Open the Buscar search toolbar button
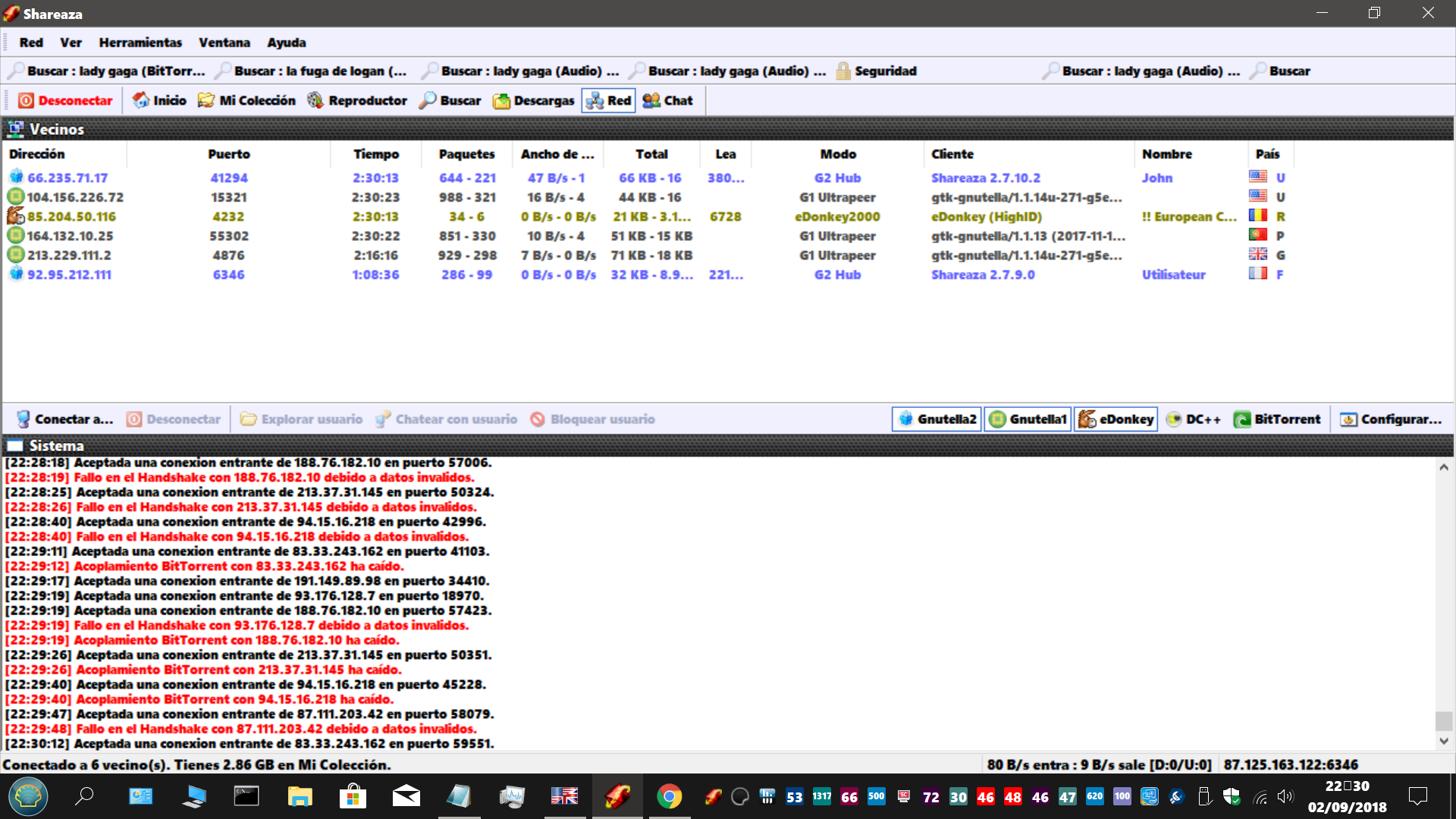1456x819 pixels. [450, 100]
